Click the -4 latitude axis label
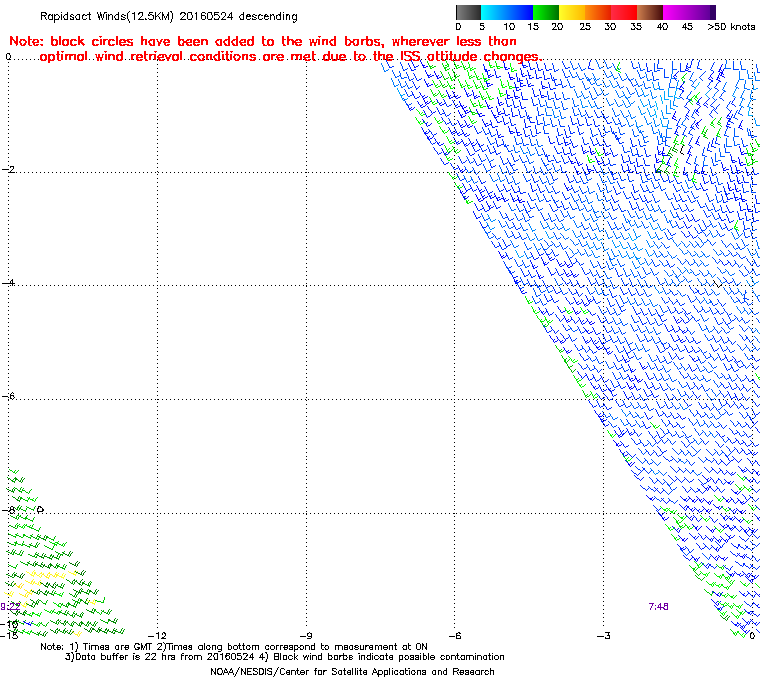This screenshot has width=760, height=688. coord(8,283)
